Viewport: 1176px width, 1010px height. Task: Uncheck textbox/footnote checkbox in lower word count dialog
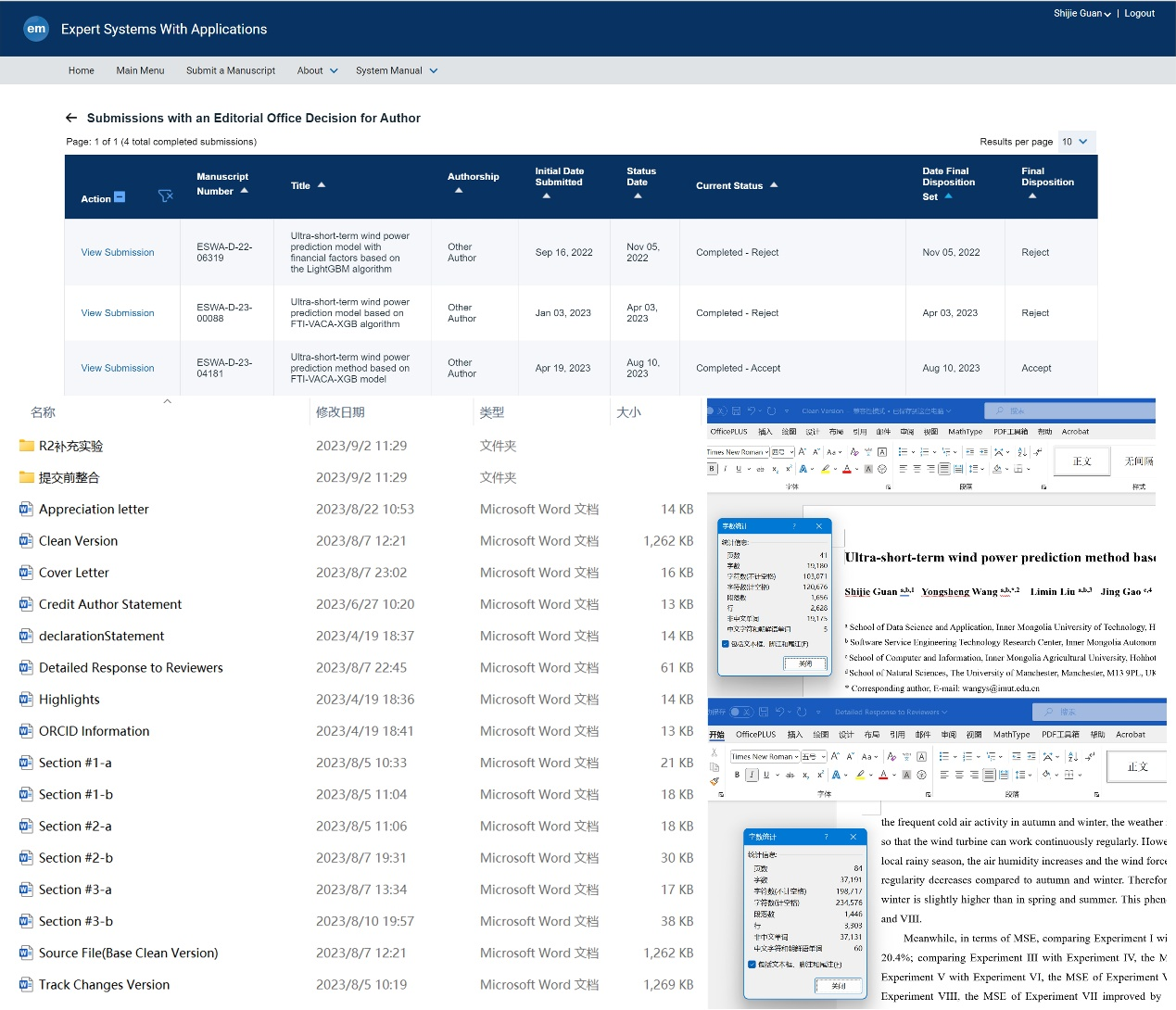coord(752,965)
